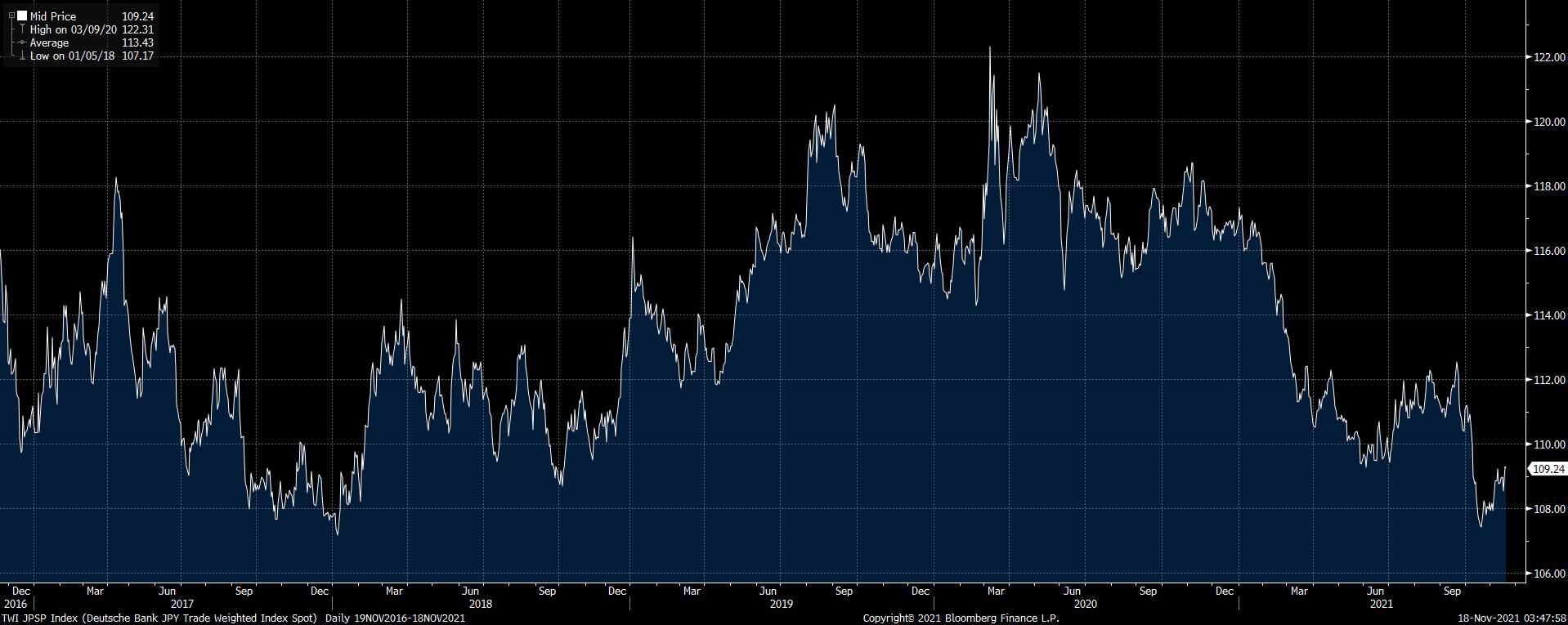
Task: Click the 2017 year label on time axis
Action: point(182,604)
